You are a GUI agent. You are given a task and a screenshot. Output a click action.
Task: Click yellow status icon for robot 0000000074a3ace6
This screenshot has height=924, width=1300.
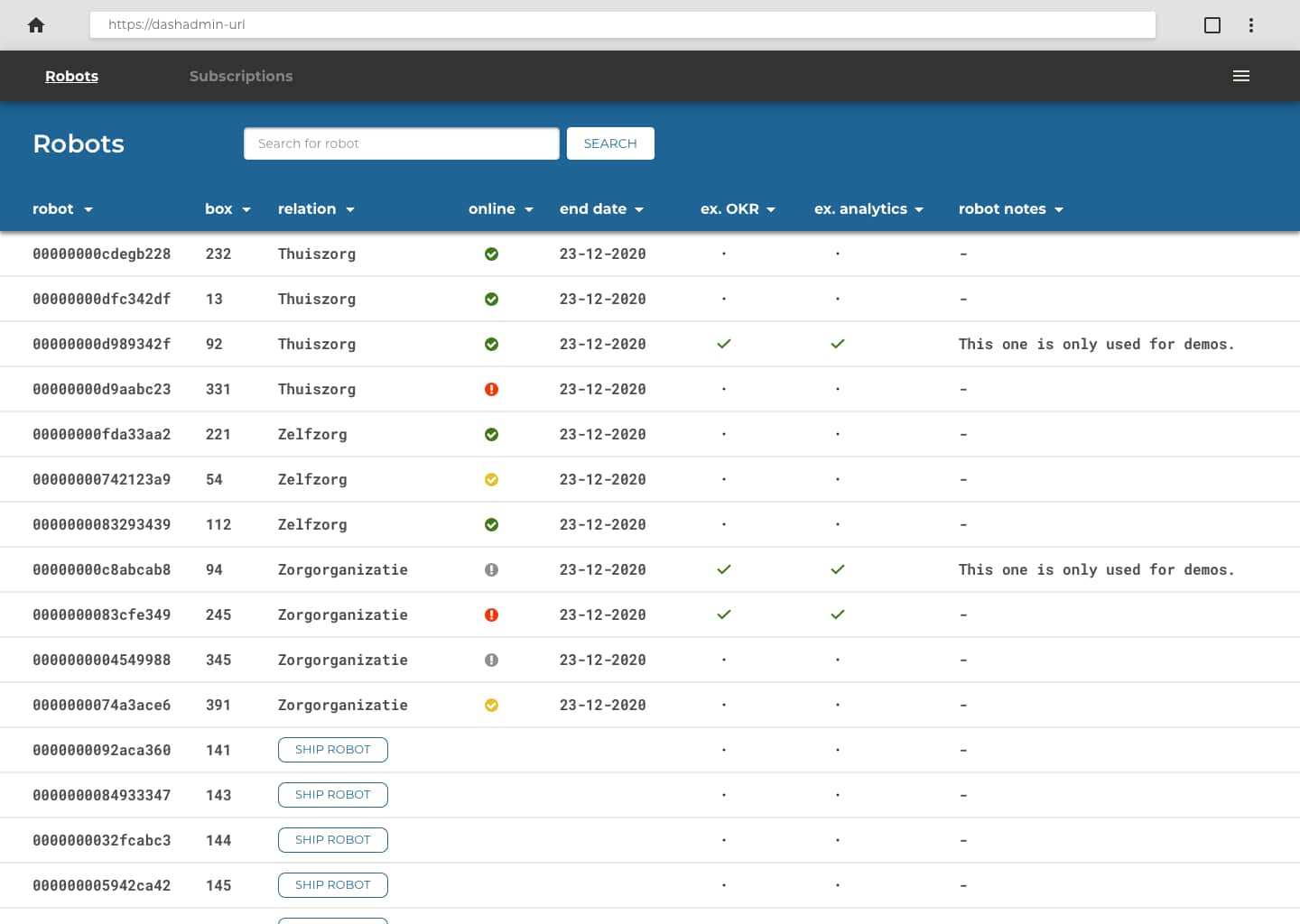tap(491, 705)
